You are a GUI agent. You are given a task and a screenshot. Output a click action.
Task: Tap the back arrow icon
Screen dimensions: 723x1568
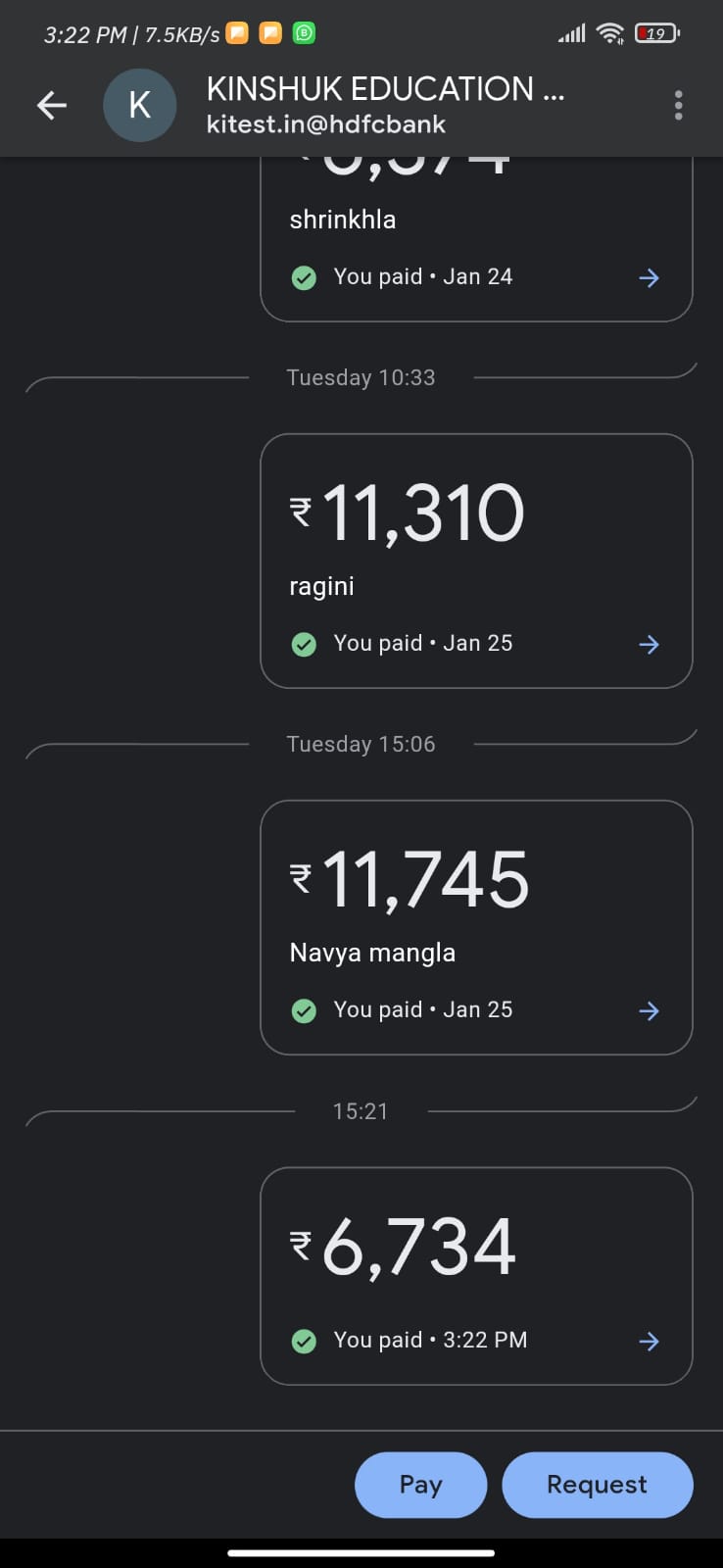52,105
